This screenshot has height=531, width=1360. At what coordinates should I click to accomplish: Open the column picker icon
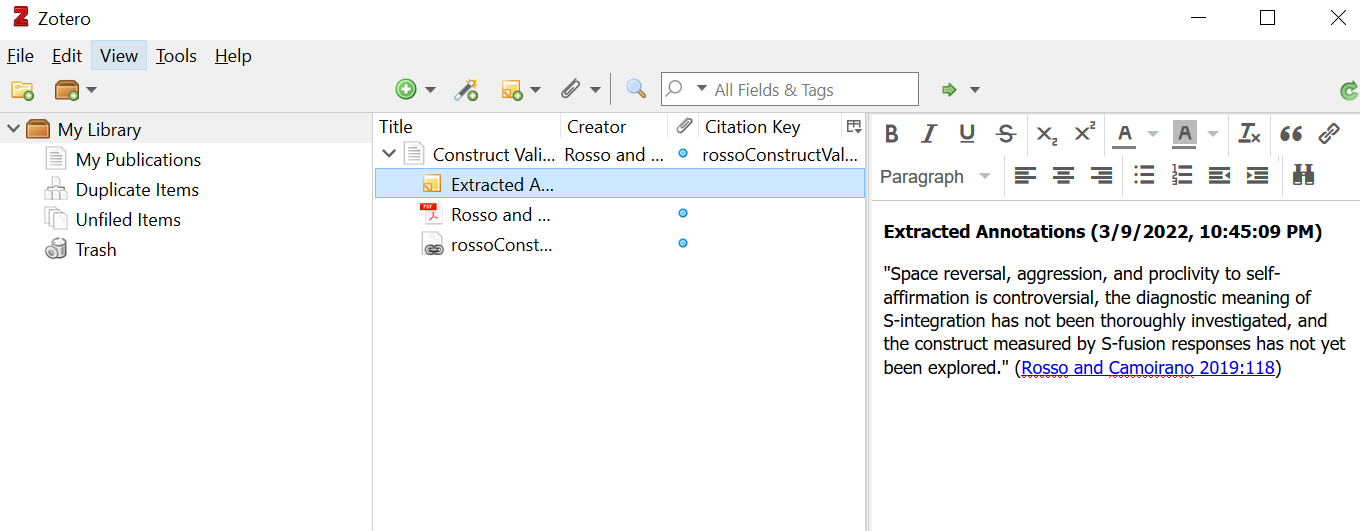[853, 127]
